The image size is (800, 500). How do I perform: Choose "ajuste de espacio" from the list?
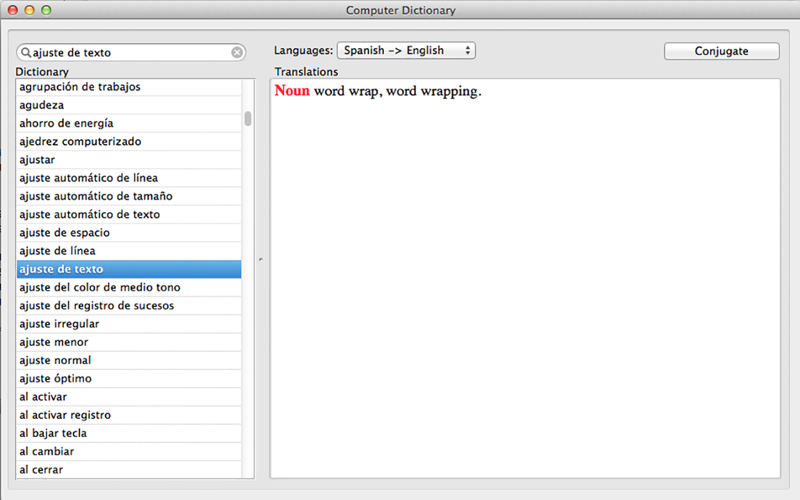tap(129, 233)
